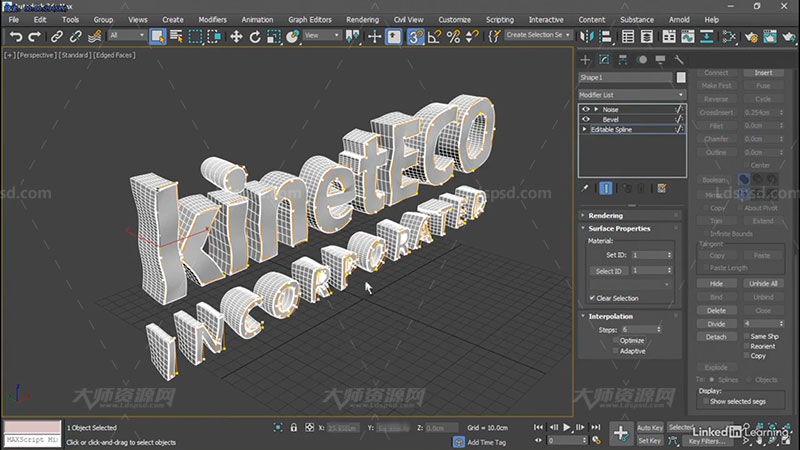
Task: Open the Arnold menu
Action: coord(679,19)
